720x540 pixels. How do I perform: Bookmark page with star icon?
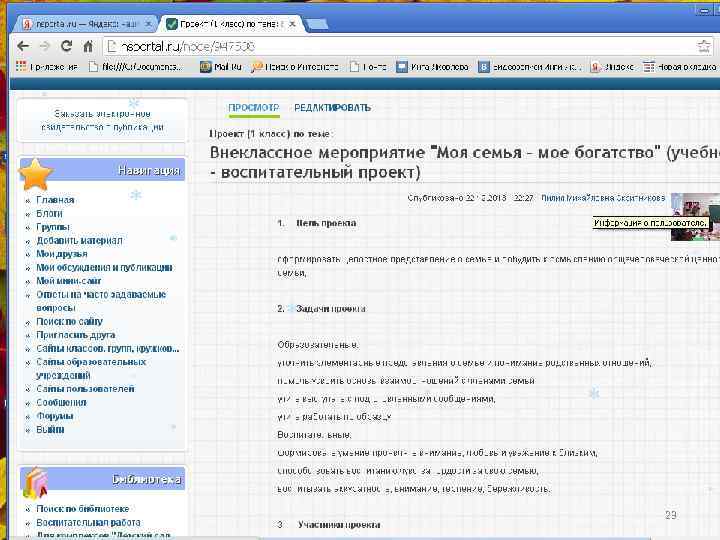pos(704,46)
